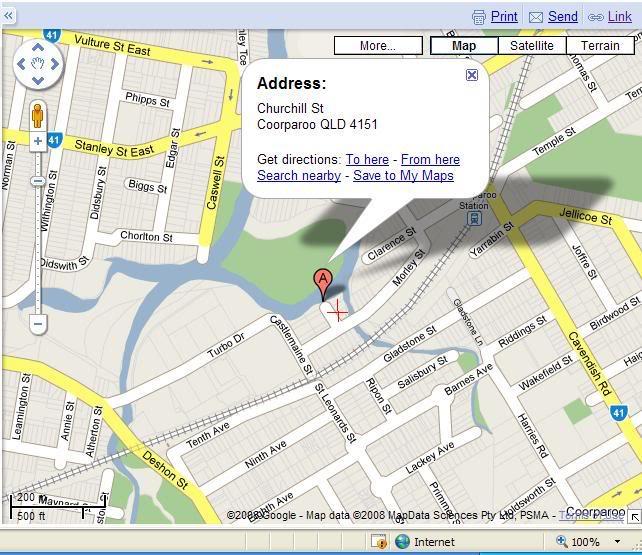The width and height of the screenshot is (642, 555).
Task: Click the Coorparoo Station train icon
Action: (475, 218)
